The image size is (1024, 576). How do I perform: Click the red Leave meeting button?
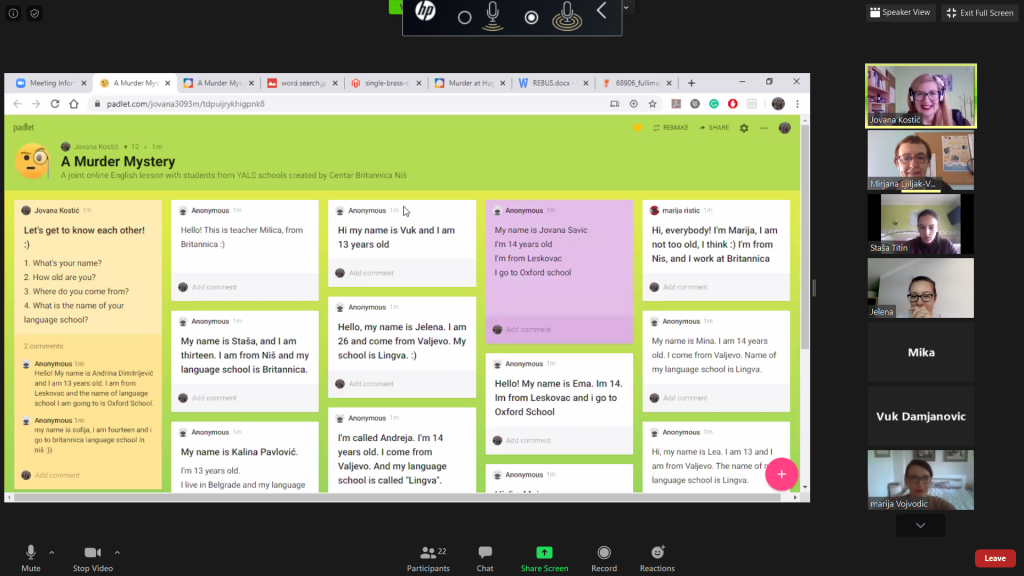point(994,558)
